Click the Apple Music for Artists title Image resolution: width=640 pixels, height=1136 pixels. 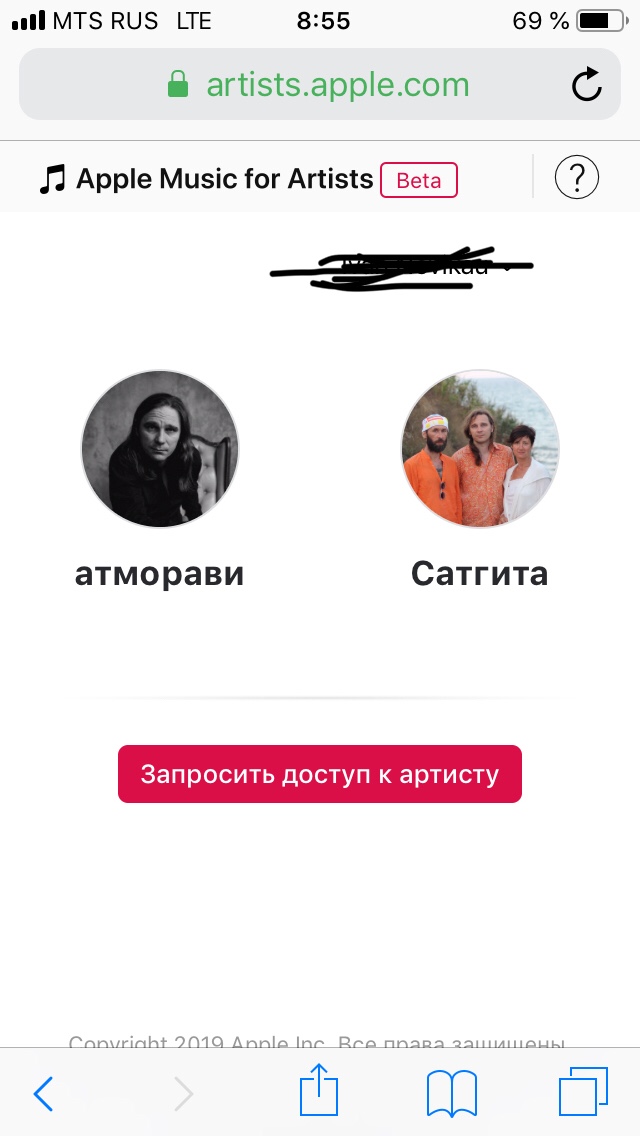[225, 178]
